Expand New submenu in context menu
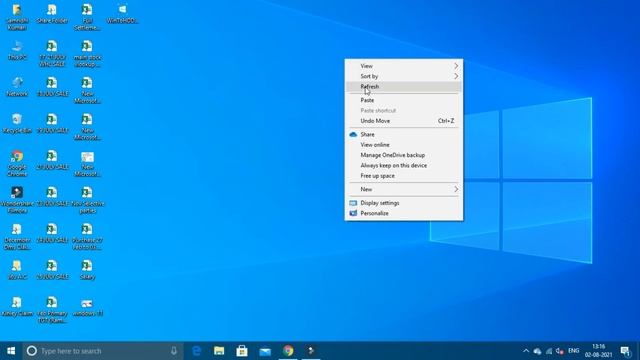The image size is (640, 360). coord(404,189)
